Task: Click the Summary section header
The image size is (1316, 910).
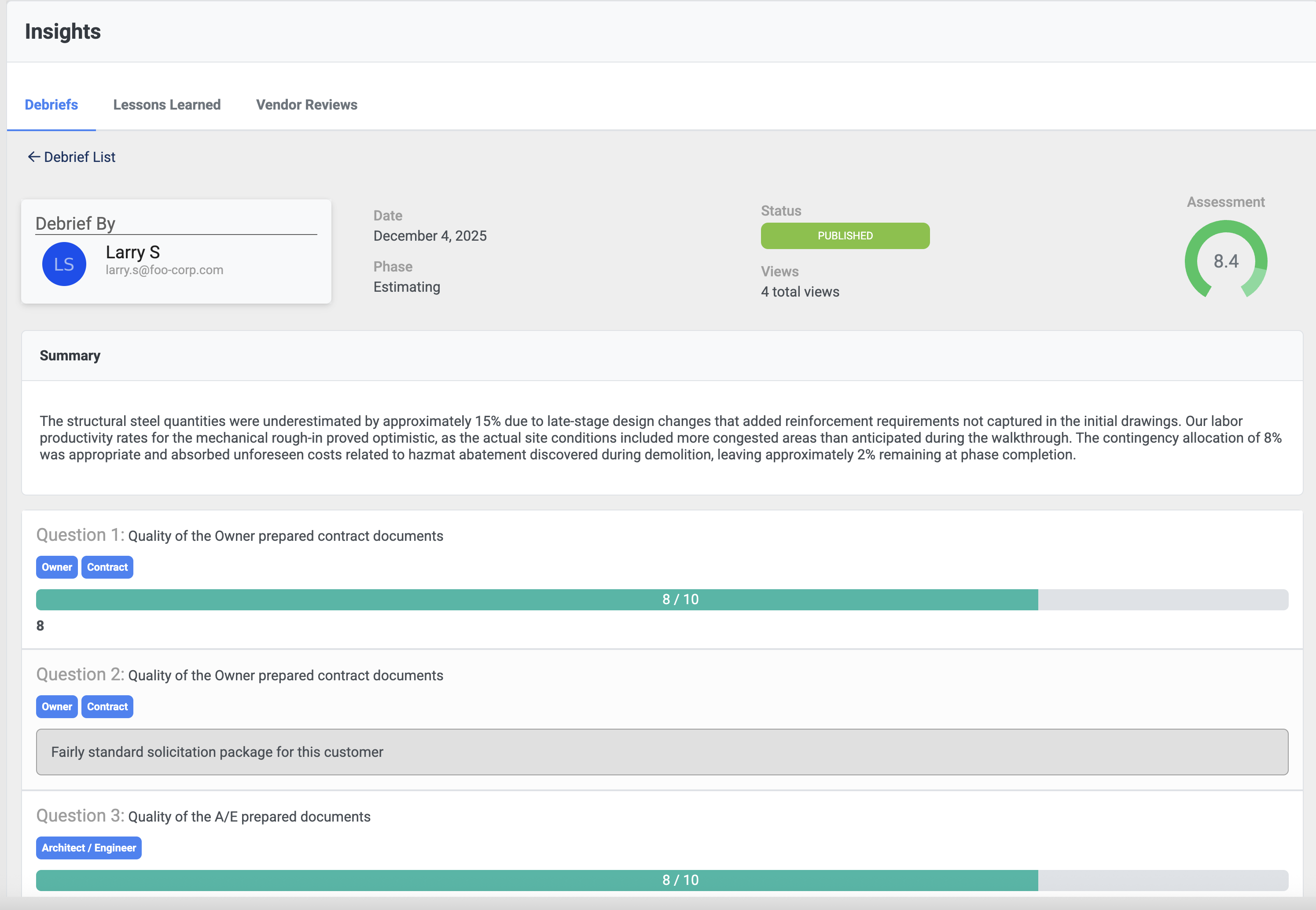Action: point(70,355)
